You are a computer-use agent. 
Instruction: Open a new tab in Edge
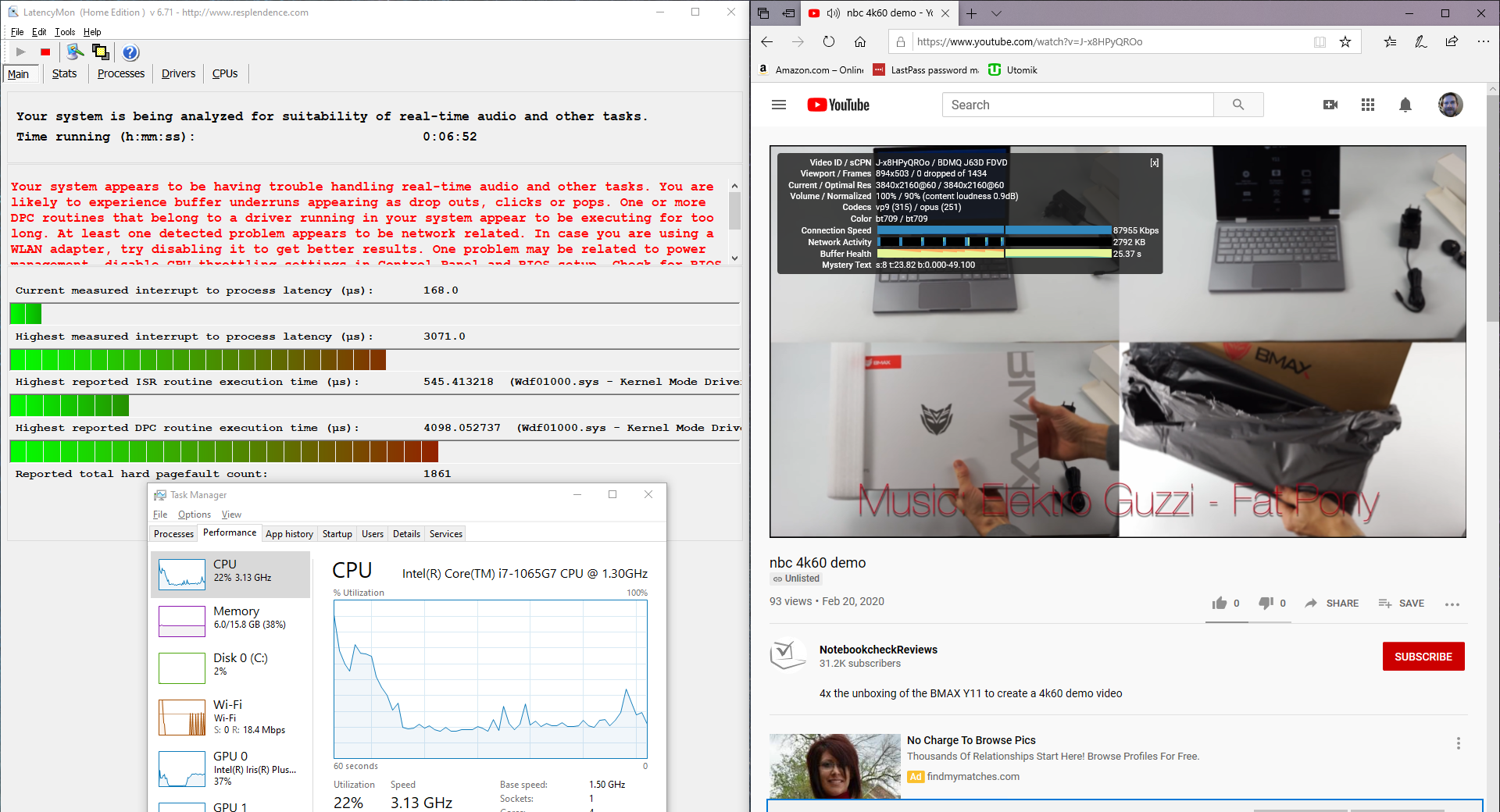coord(971,13)
